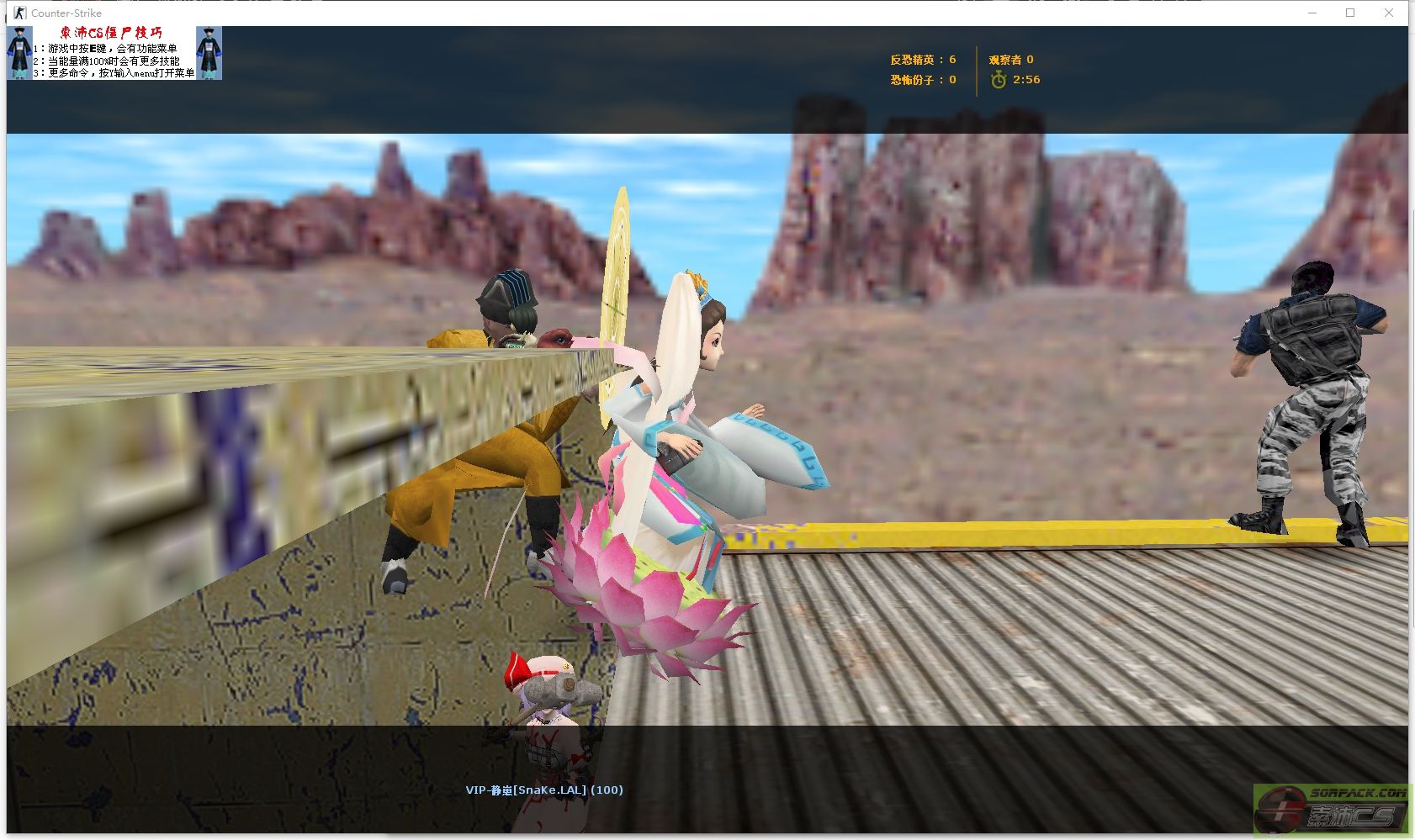Click the SORPACK.COM watermark logo

[x=1332, y=809]
